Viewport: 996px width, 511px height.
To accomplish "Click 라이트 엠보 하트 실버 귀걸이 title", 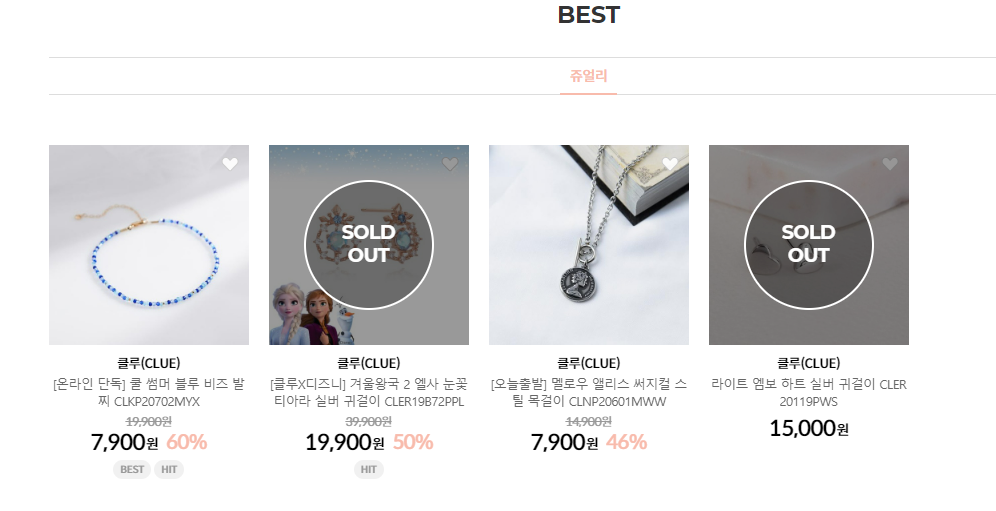I will (809, 393).
